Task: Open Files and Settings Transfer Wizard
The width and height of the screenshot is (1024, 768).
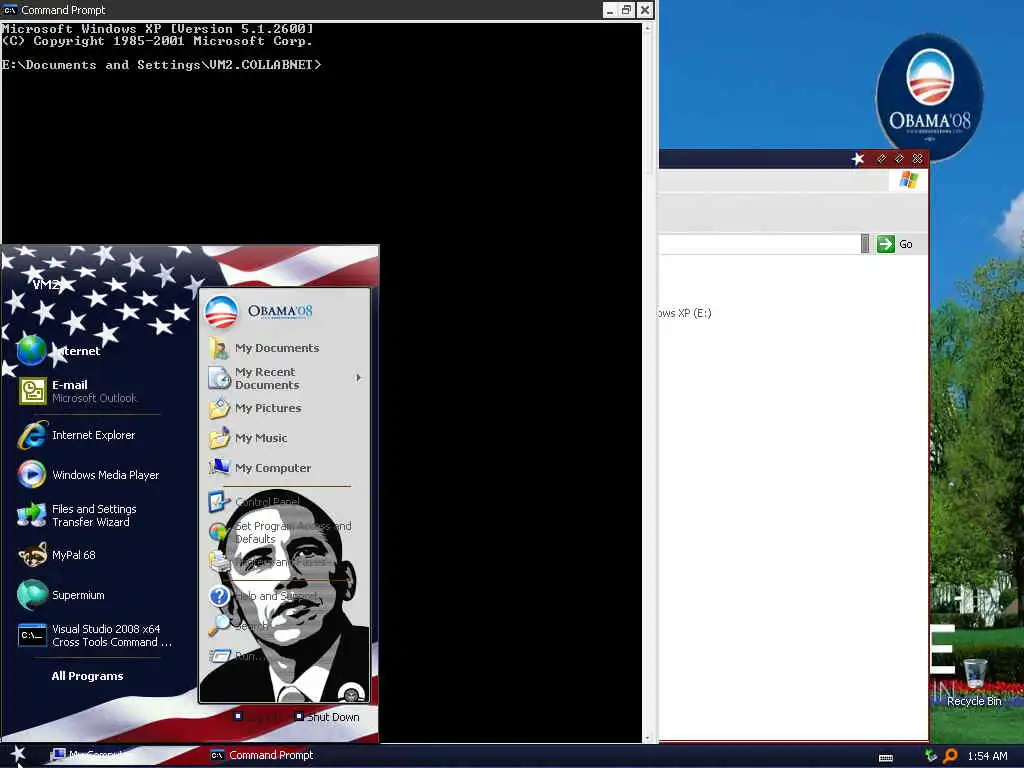Action: click(88, 515)
